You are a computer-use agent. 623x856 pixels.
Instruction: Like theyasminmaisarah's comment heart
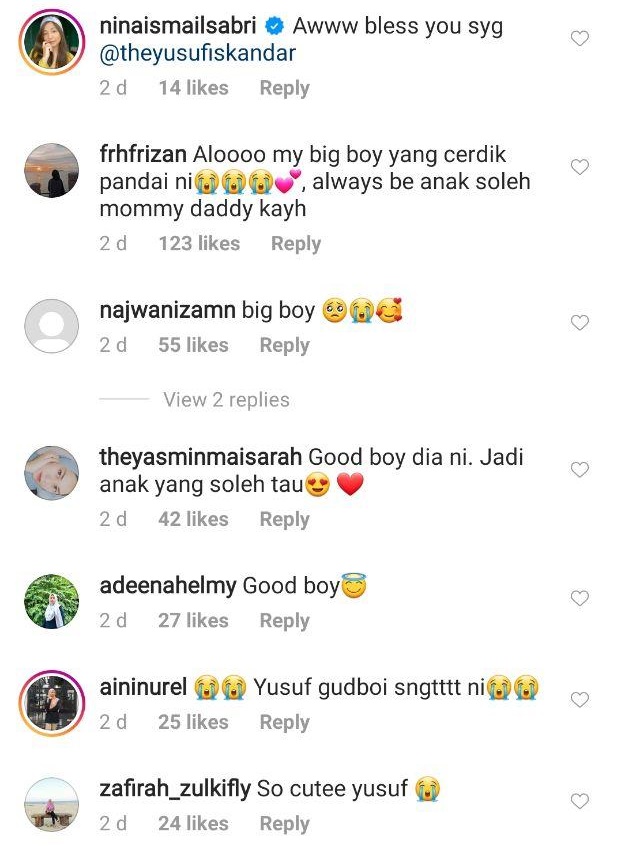coord(579,469)
